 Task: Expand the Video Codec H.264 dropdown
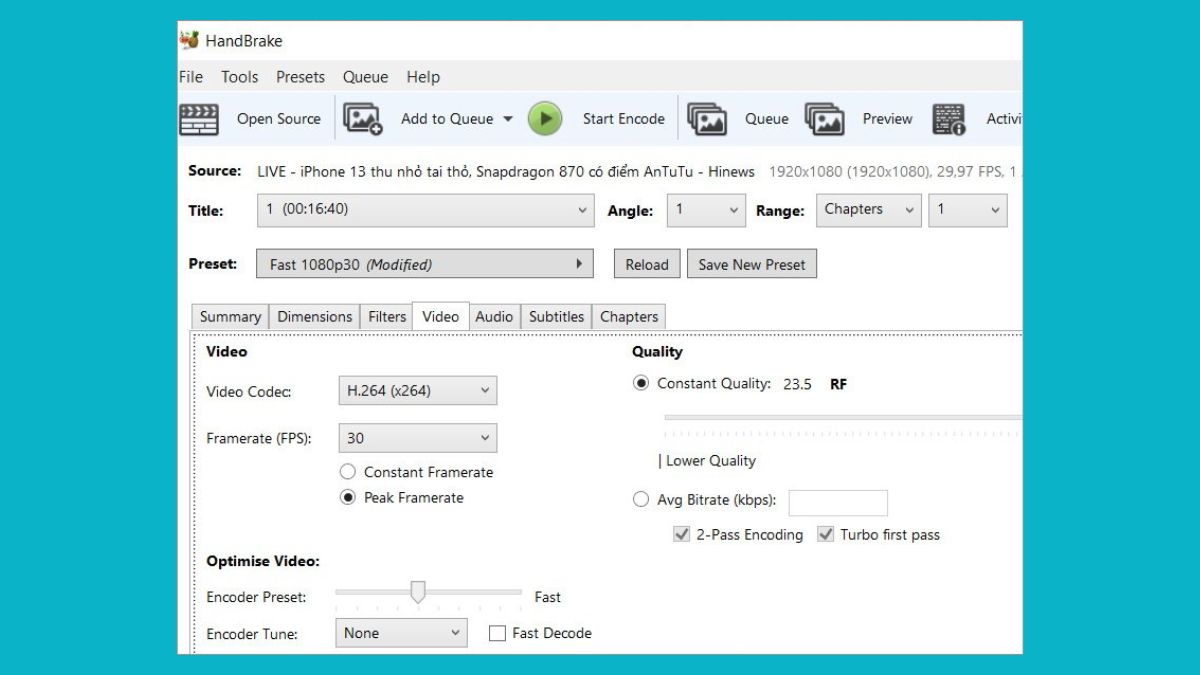point(417,391)
